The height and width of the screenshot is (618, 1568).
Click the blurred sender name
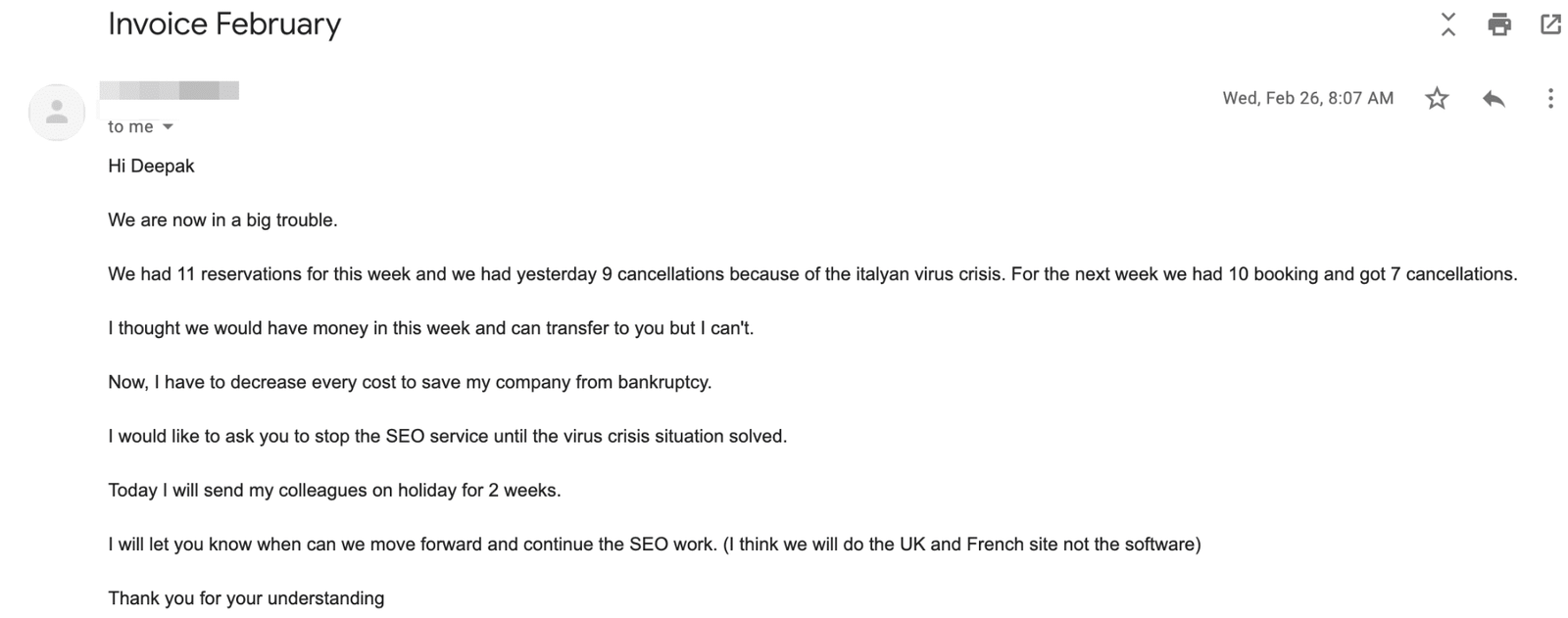[170, 91]
